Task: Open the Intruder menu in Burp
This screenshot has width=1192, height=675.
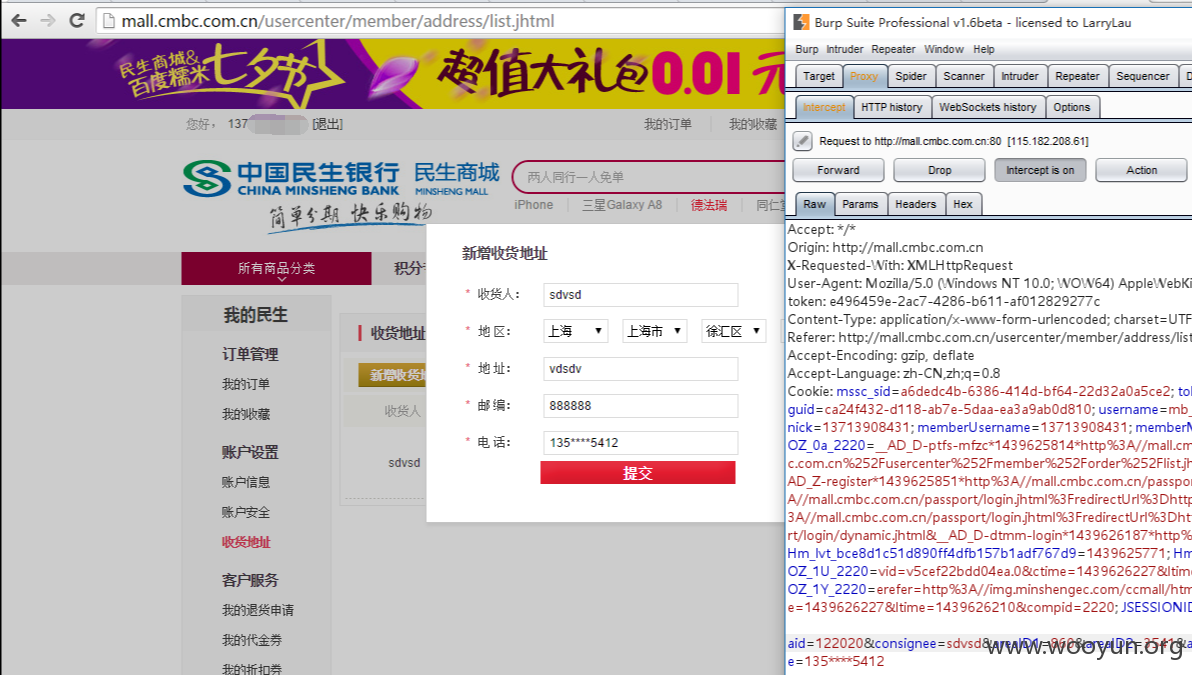Action: pos(845,49)
